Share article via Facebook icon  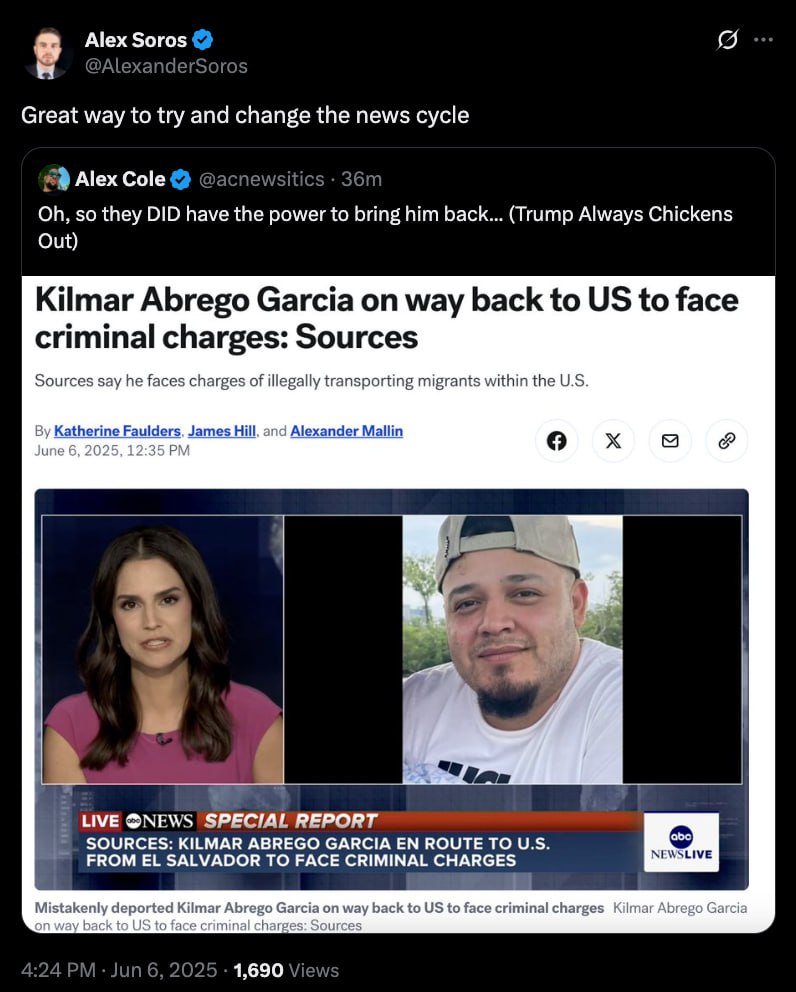(x=556, y=440)
